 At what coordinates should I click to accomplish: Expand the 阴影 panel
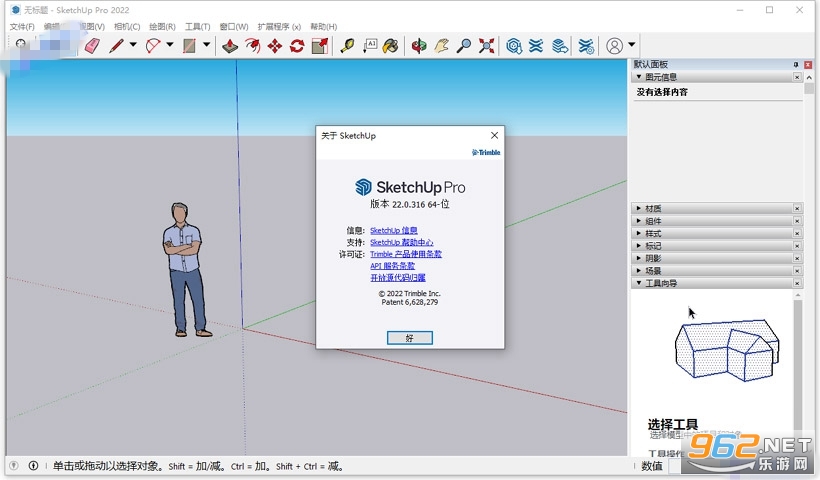[639, 258]
